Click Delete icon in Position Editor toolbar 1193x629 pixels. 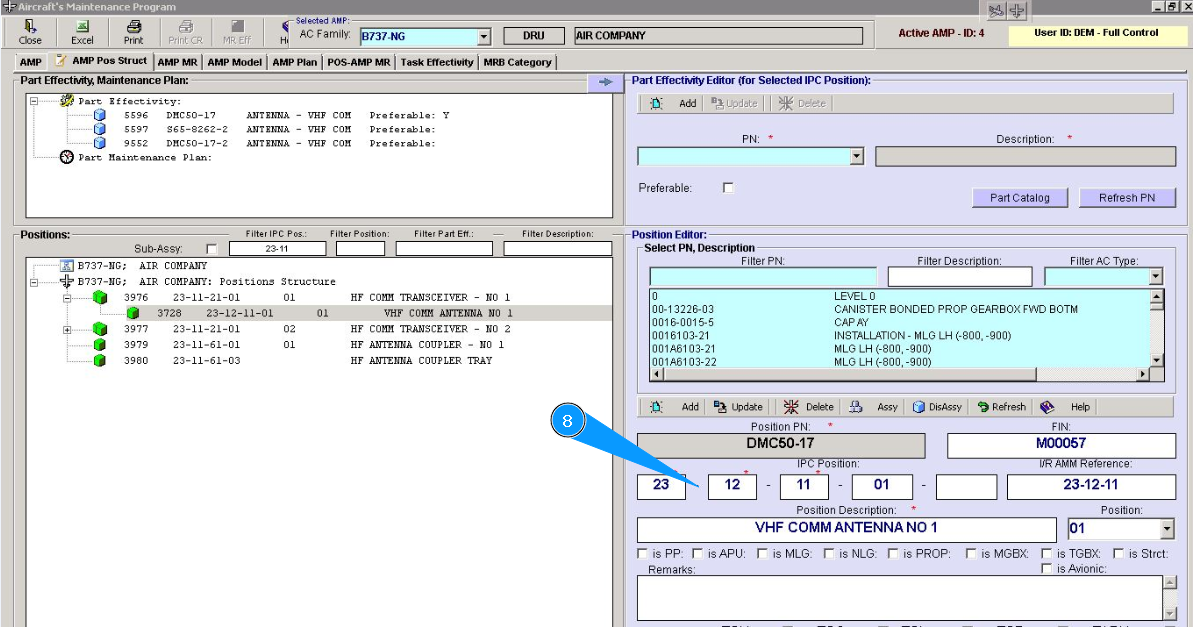pos(790,407)
